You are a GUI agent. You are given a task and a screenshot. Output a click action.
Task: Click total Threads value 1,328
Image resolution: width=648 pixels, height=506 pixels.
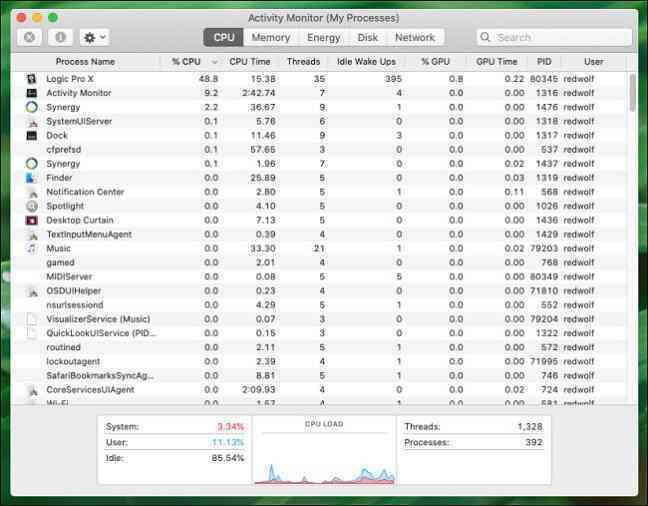click(x=530, y=427)
